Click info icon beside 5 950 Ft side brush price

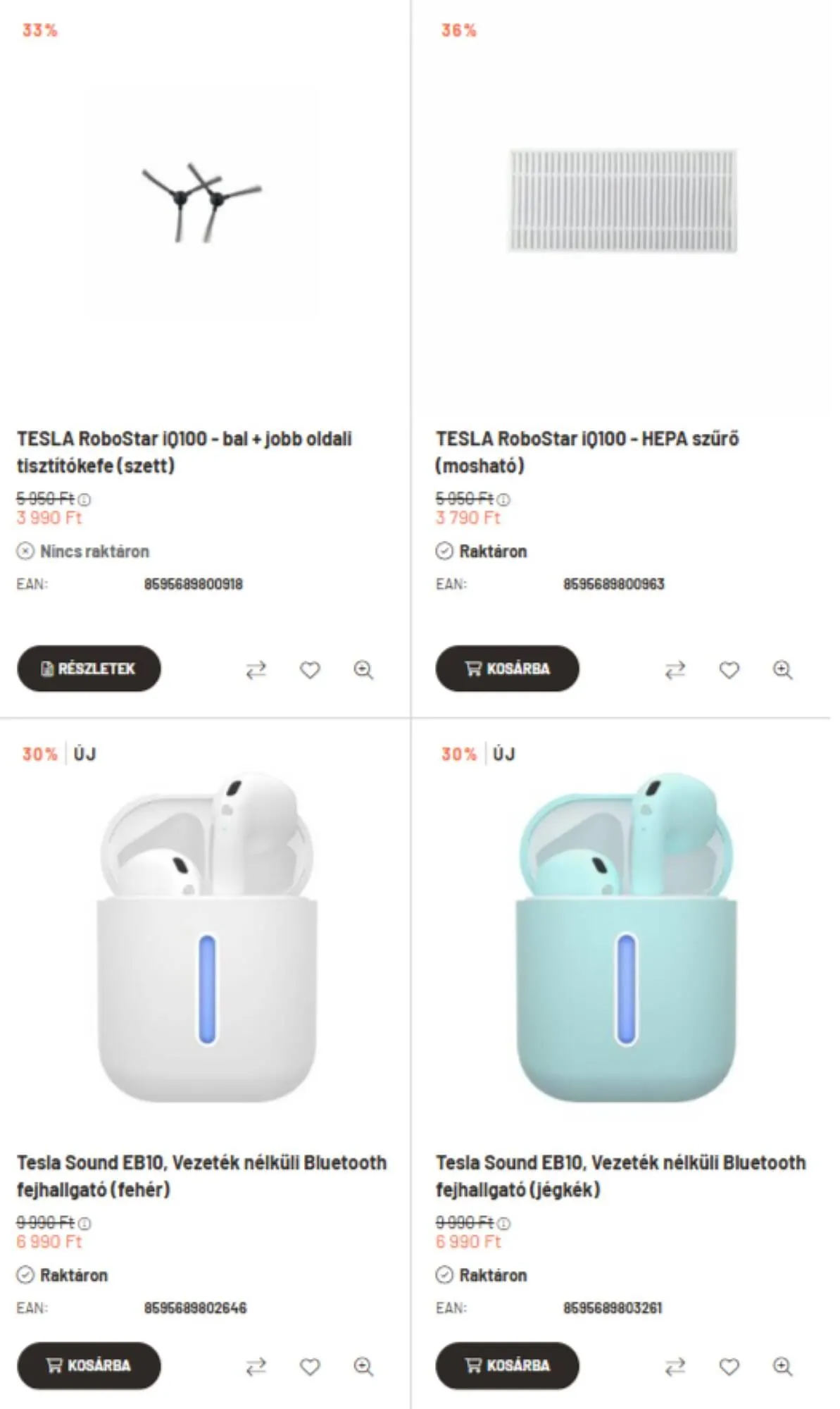84,499
